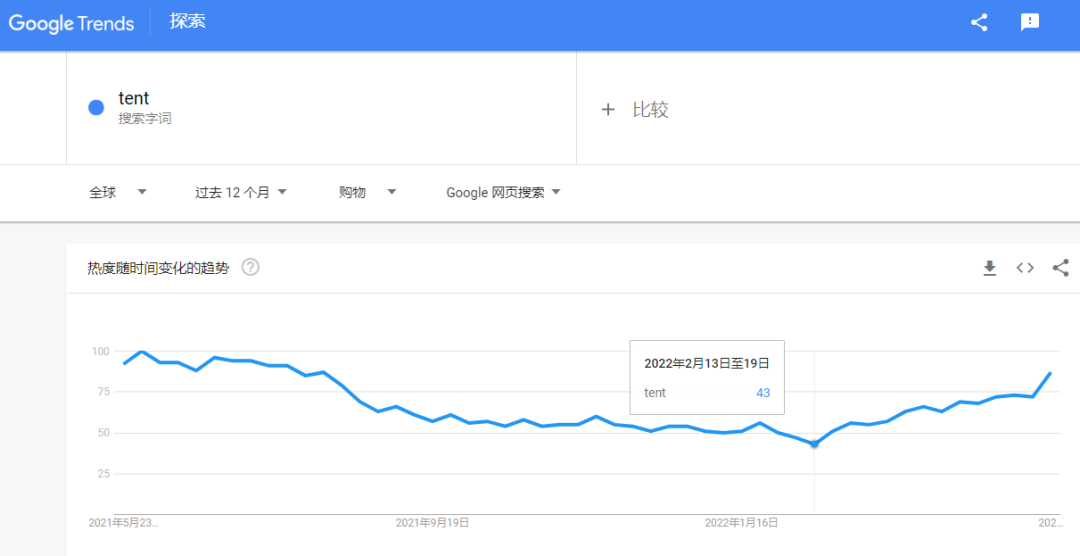Click the tent search term box
This screenshot has height=556, width=1080.
pos(320,108)
